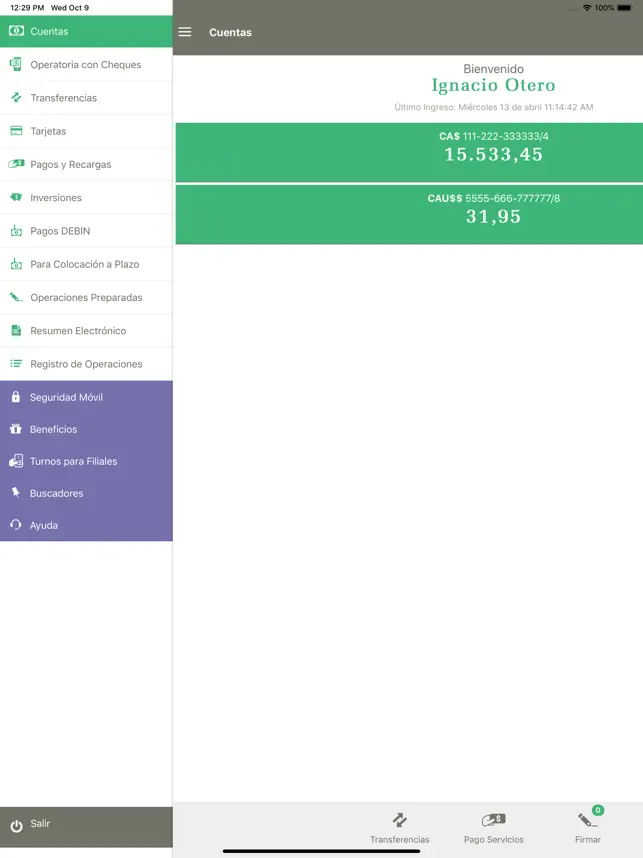
Task: Click the Ayuda headset icon
Action: click(15, 525)
